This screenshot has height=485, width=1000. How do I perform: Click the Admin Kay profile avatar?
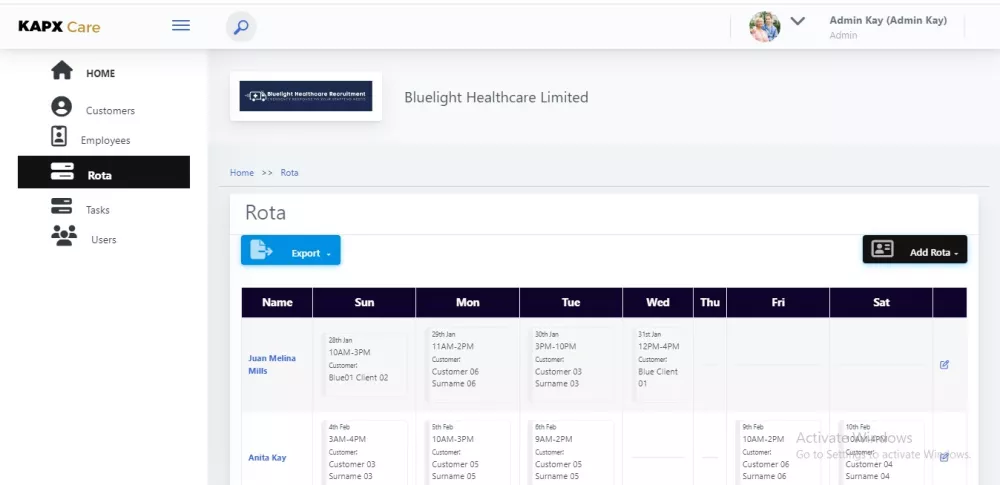pos(765,27)
